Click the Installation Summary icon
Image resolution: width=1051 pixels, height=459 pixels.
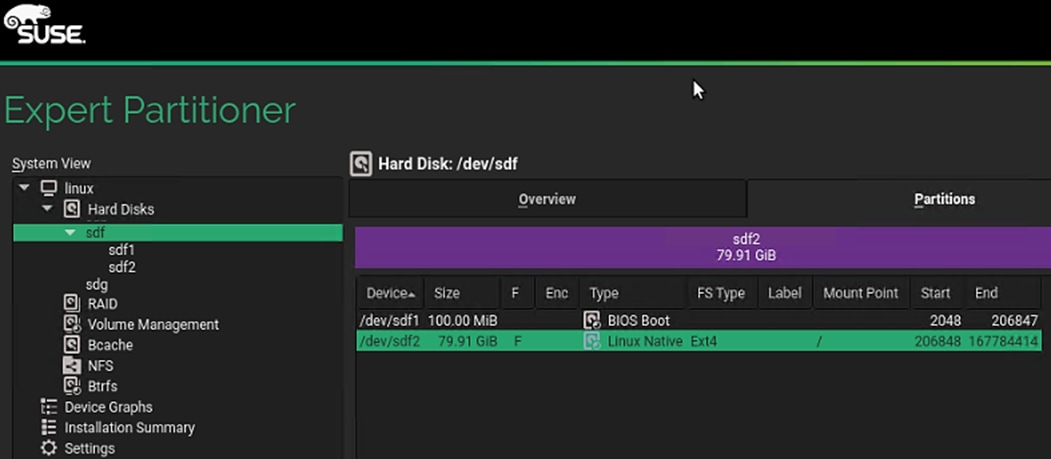click(48, 427)
